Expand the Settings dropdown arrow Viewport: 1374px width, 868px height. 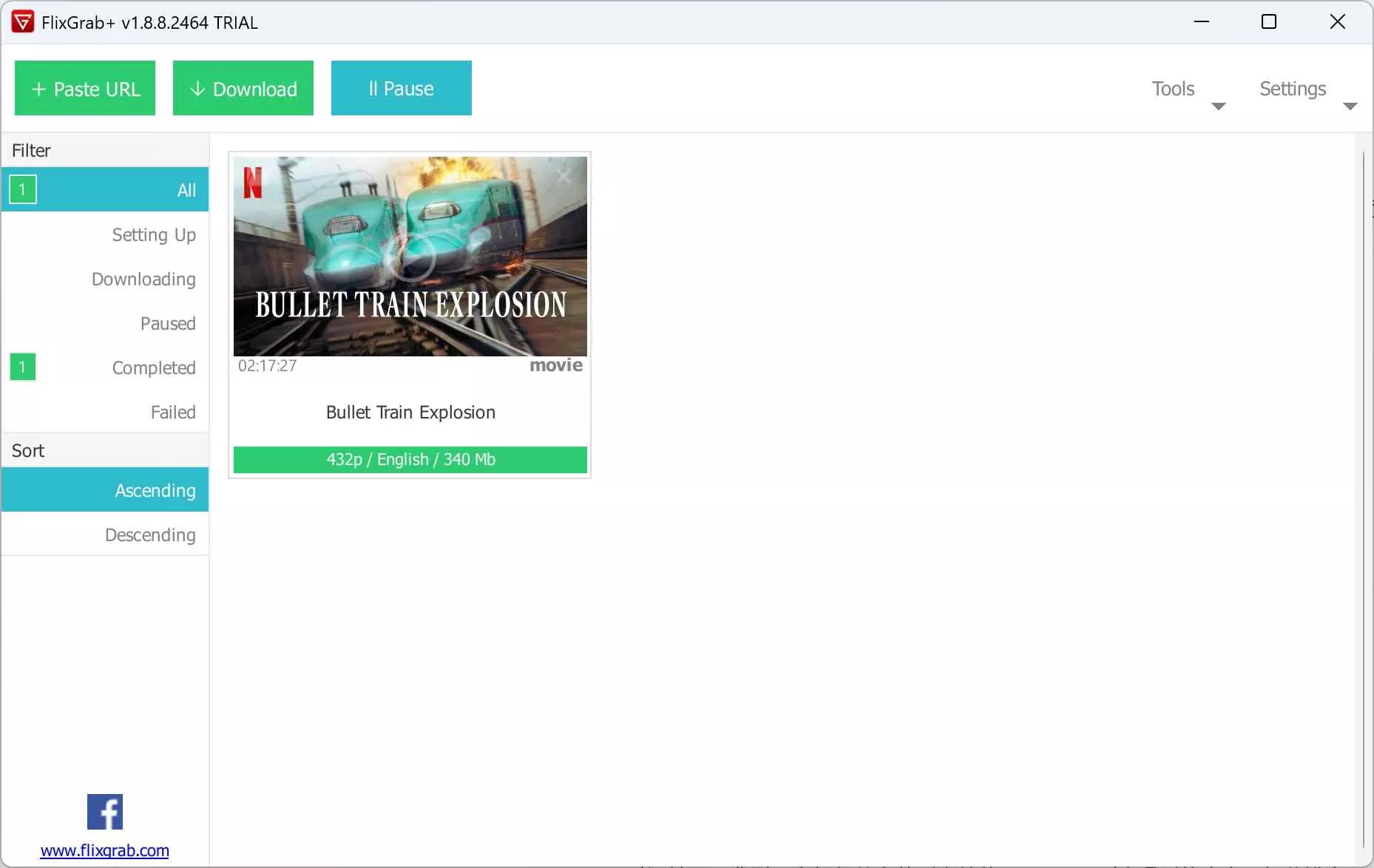coord(1350,106)
